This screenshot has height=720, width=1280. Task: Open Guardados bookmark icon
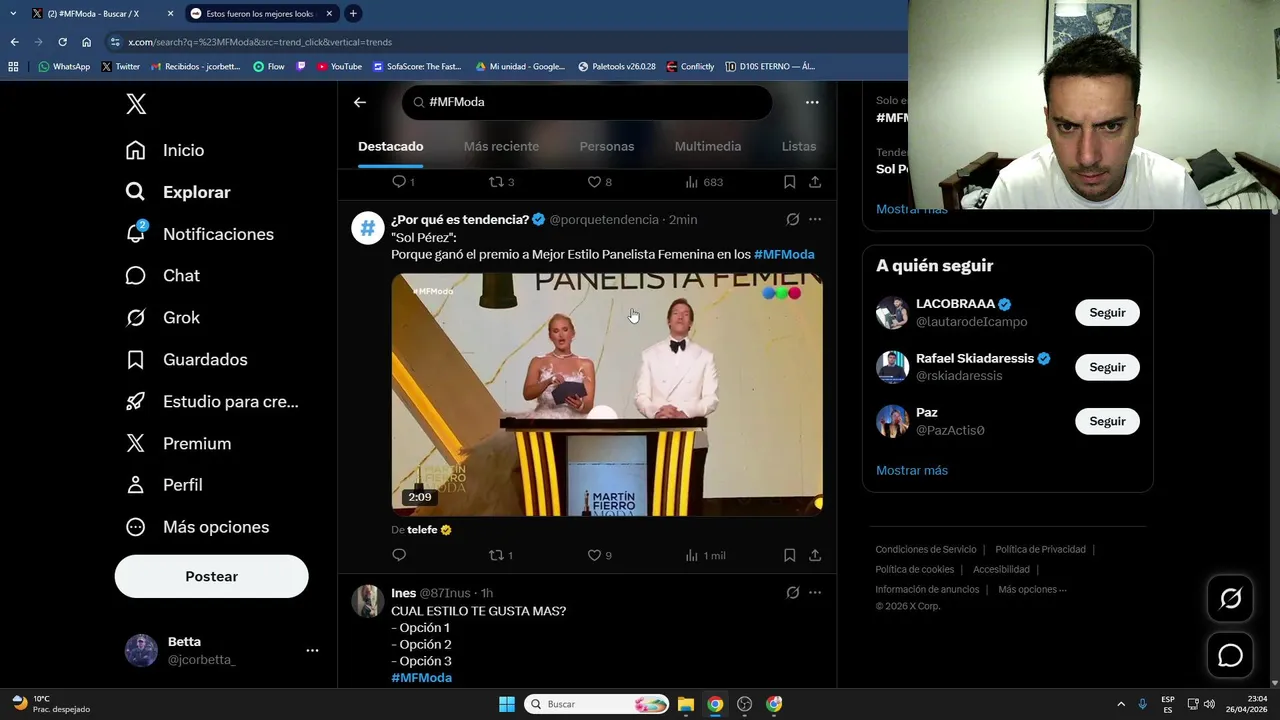click(136, 360)
